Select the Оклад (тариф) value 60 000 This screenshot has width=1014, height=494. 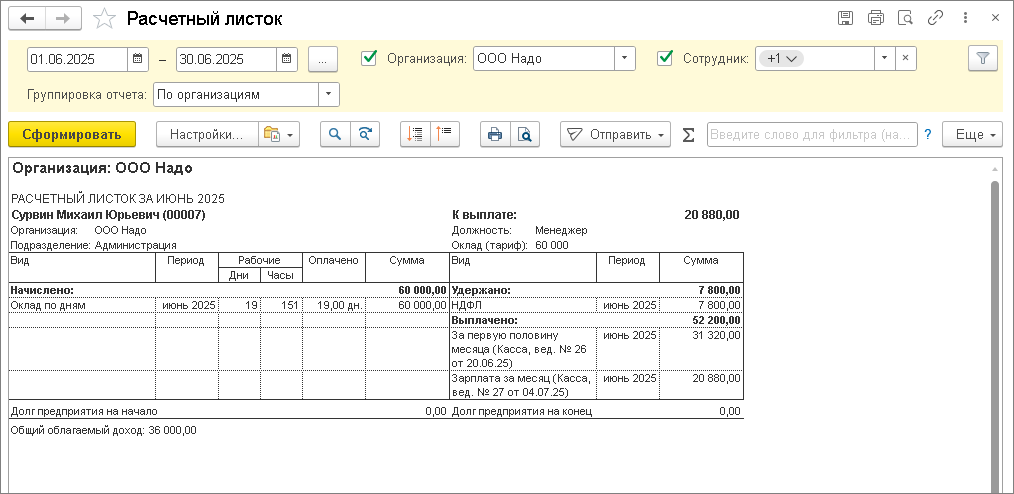(552, 246)
